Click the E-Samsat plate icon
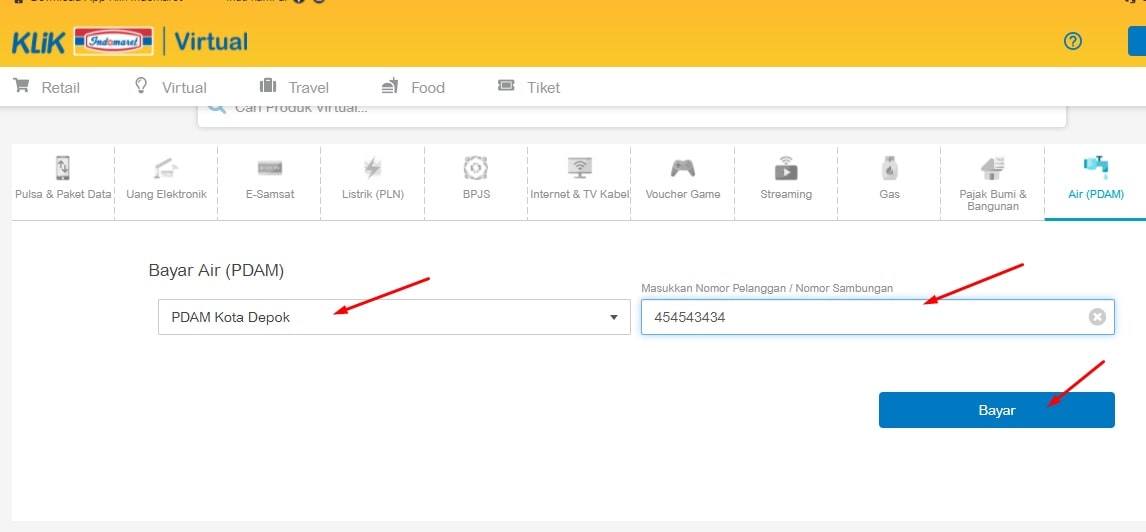The height and width of the screenshot is (532, 1146). (x=270, y=169)
